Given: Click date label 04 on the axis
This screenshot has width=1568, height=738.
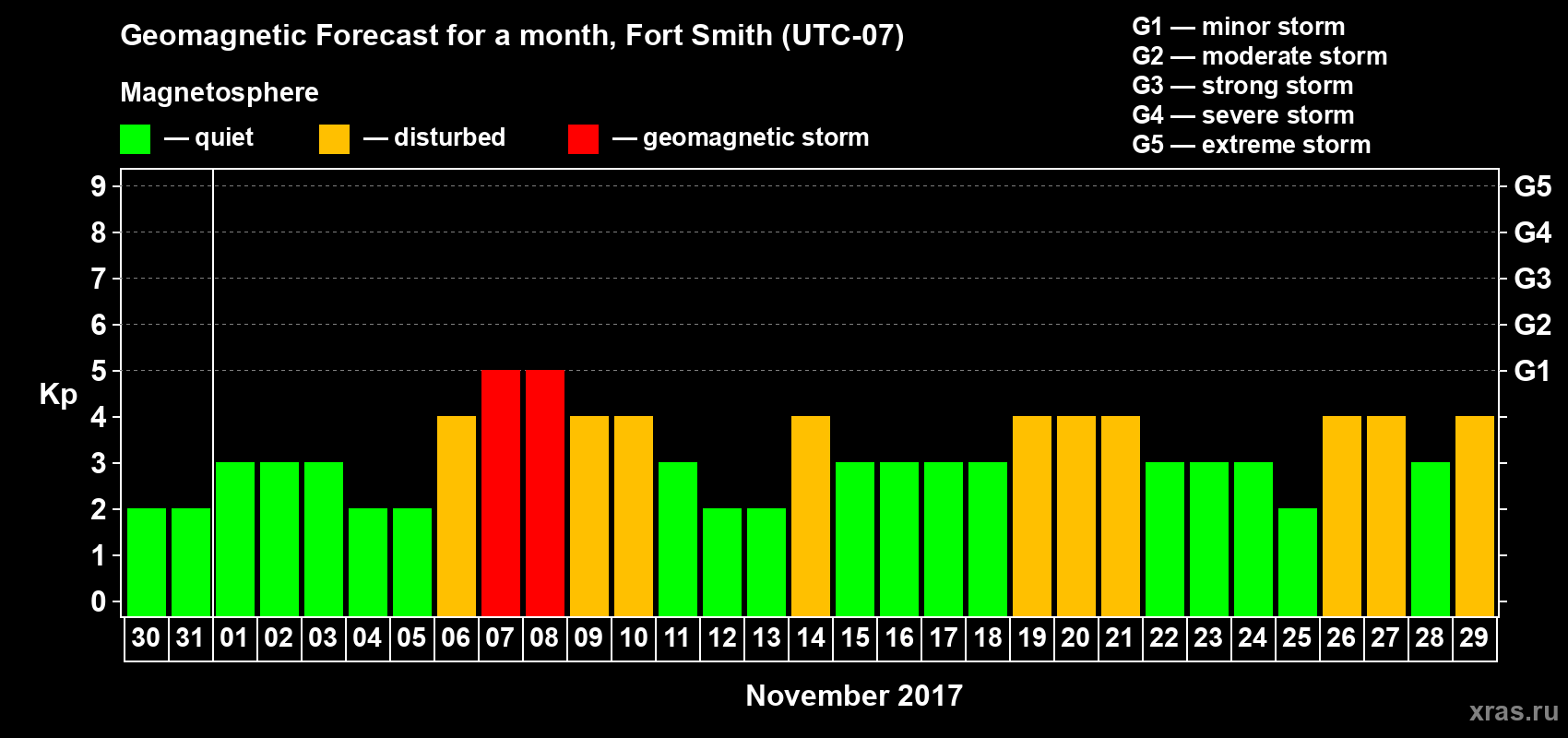Looking at the screenshot, I should (367, 637).
